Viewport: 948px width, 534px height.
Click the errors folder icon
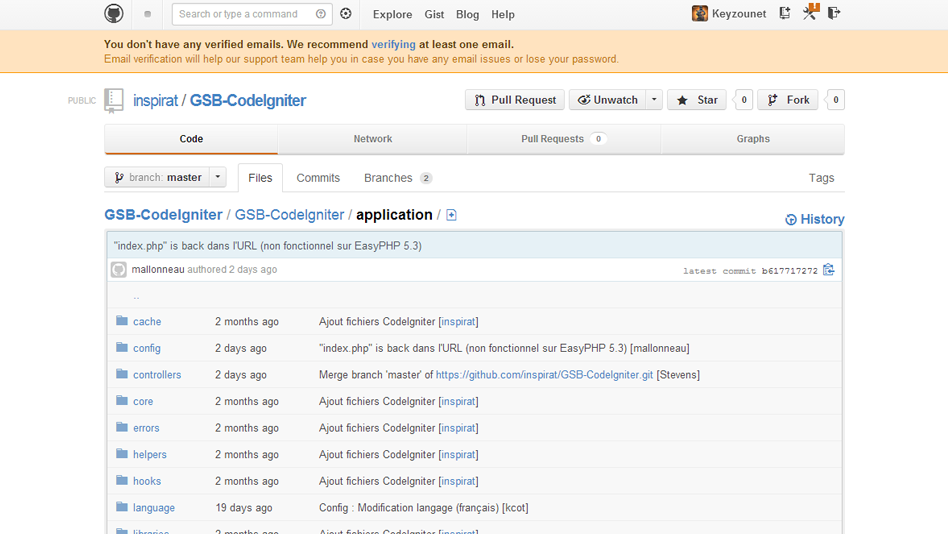tap(122, 427)
